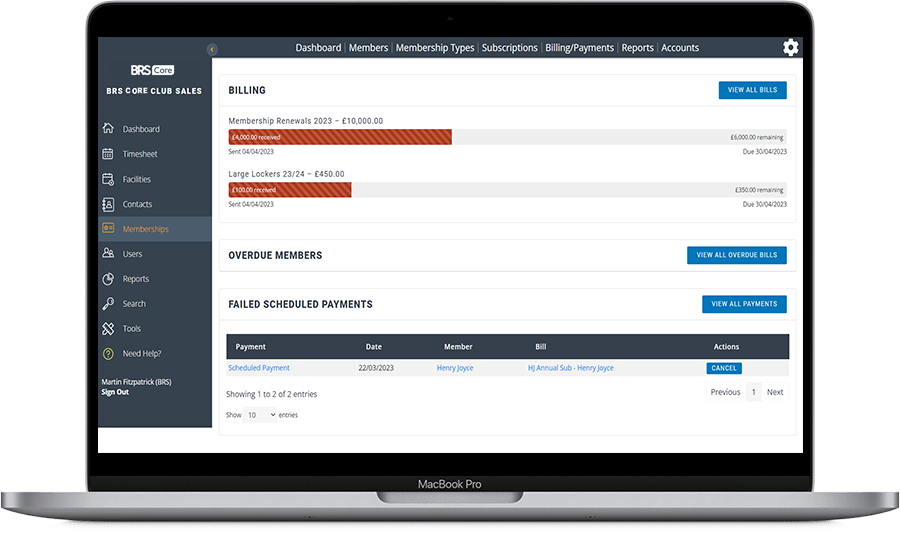Click the Dashboard home icon in sidebar
This screenshot has height=535, width=900.
click(x=108, y=129)
